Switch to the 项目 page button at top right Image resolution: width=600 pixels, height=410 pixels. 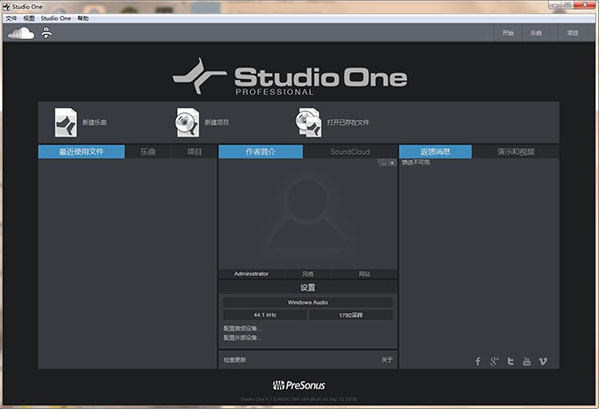pos(573,33)
